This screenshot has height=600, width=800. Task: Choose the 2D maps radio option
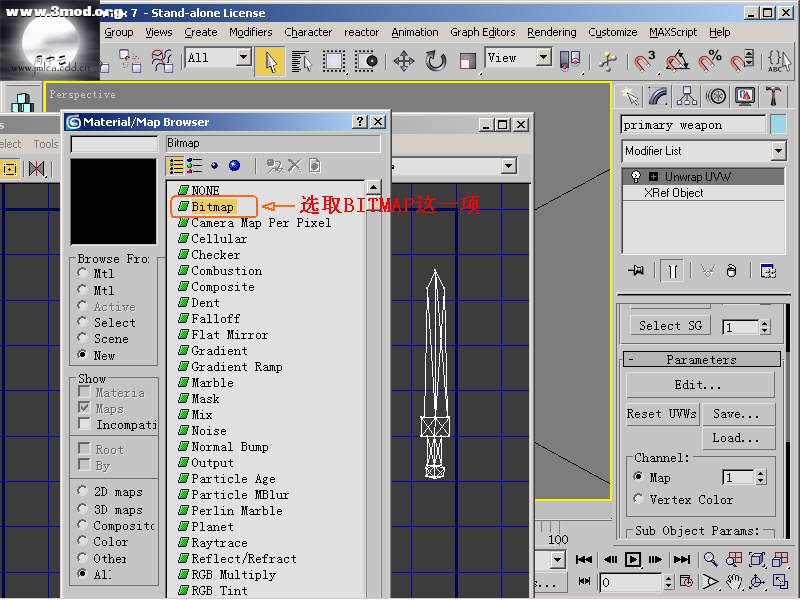click(x=83, y=492)
